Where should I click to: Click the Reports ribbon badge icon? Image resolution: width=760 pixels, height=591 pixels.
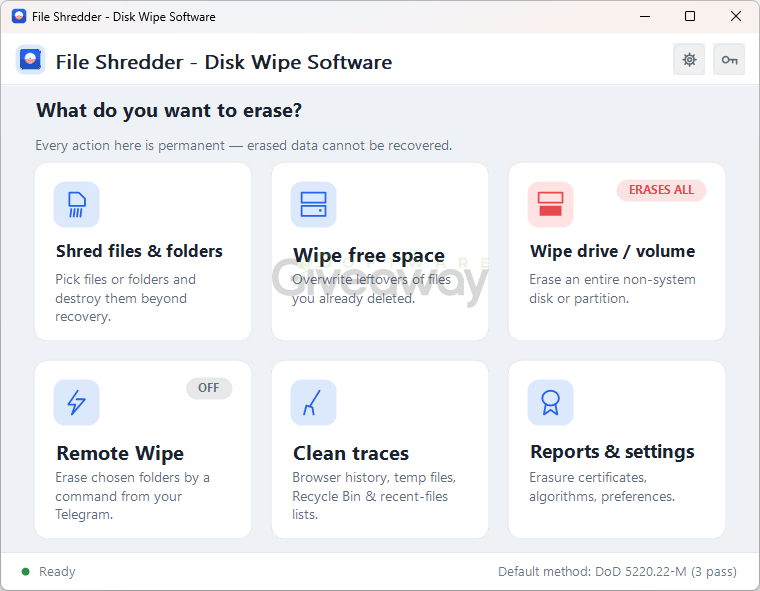[x=551, y=402]
